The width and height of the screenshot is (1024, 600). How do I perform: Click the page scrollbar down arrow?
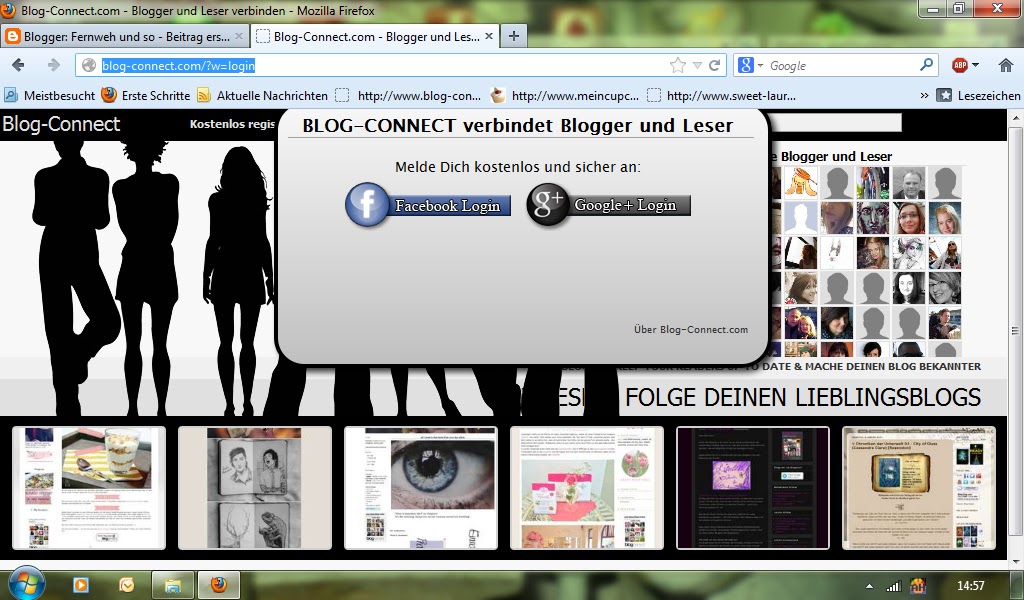point(1016,560)
